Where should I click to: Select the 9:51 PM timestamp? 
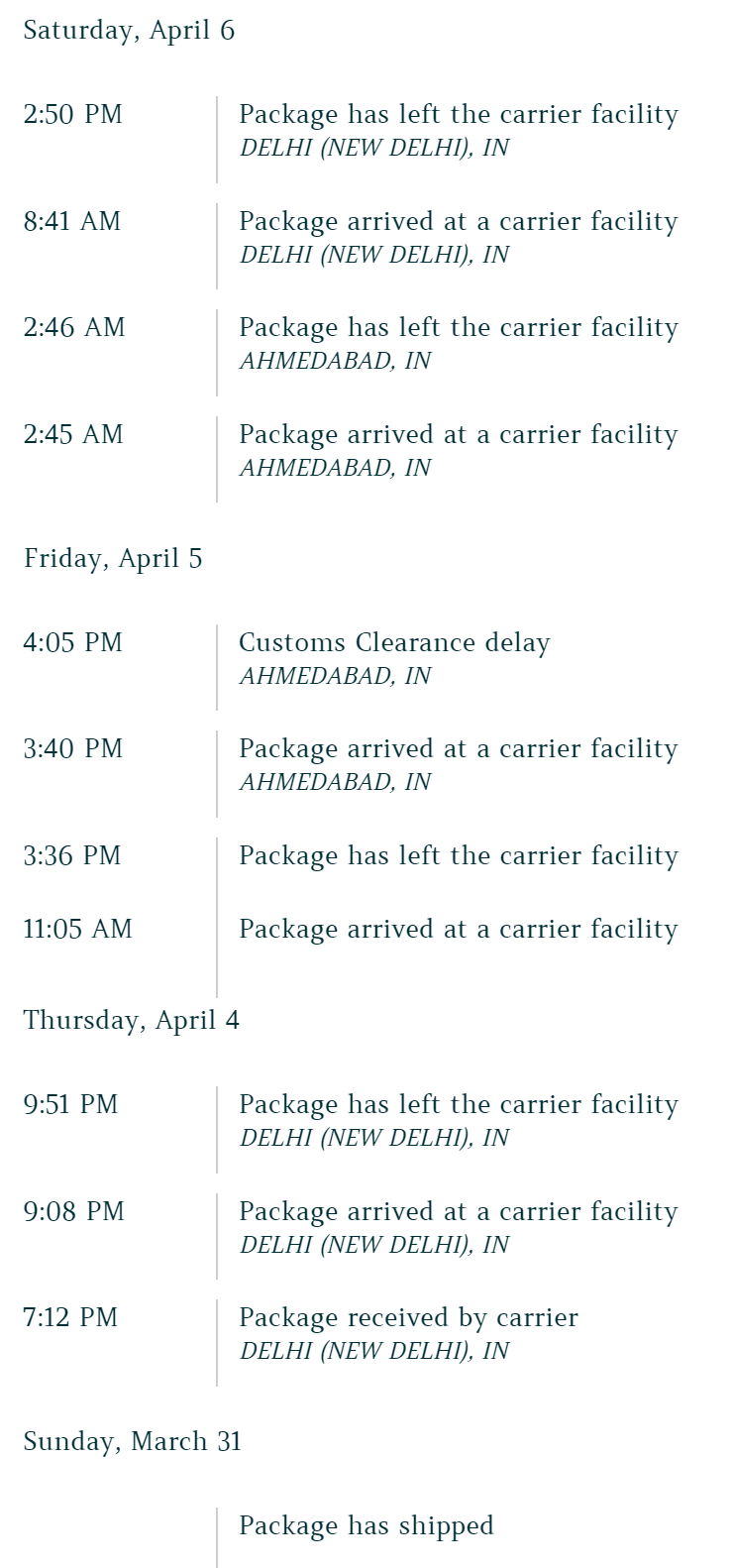click(70, 1104)
